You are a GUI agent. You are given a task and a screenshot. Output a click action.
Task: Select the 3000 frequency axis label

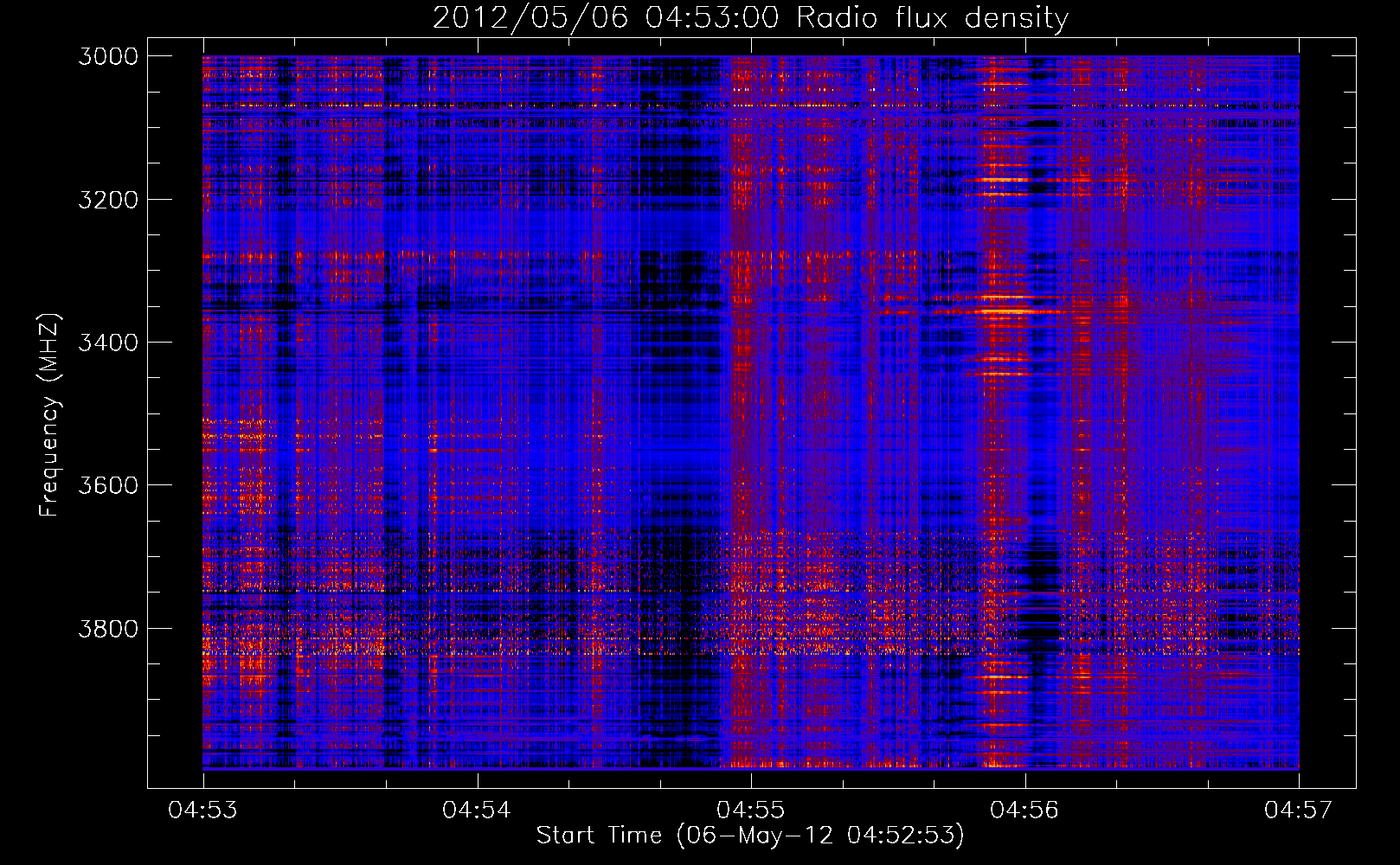108,56
